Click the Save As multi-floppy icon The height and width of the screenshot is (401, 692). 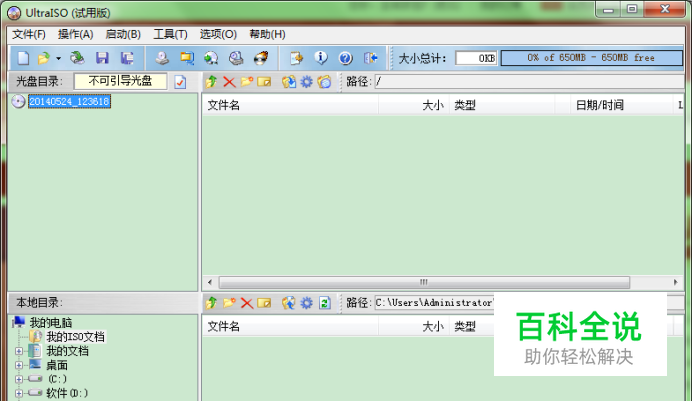[127, 58]
